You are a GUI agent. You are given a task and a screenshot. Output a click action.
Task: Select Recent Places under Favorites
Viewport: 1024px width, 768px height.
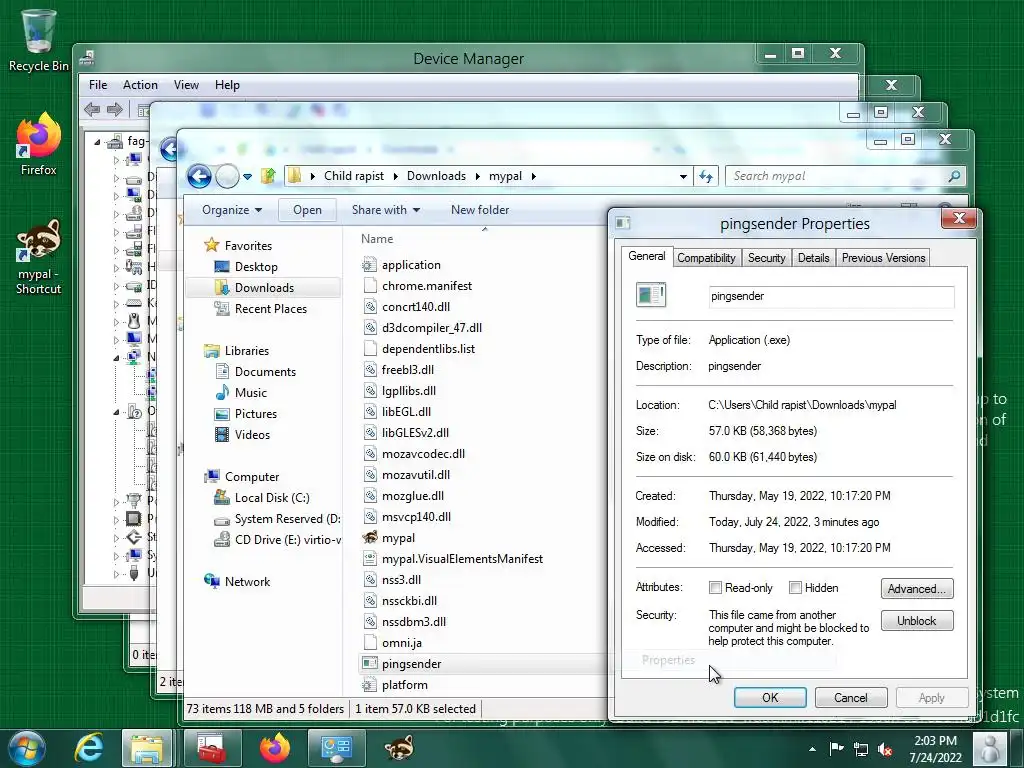coord(261,308)
